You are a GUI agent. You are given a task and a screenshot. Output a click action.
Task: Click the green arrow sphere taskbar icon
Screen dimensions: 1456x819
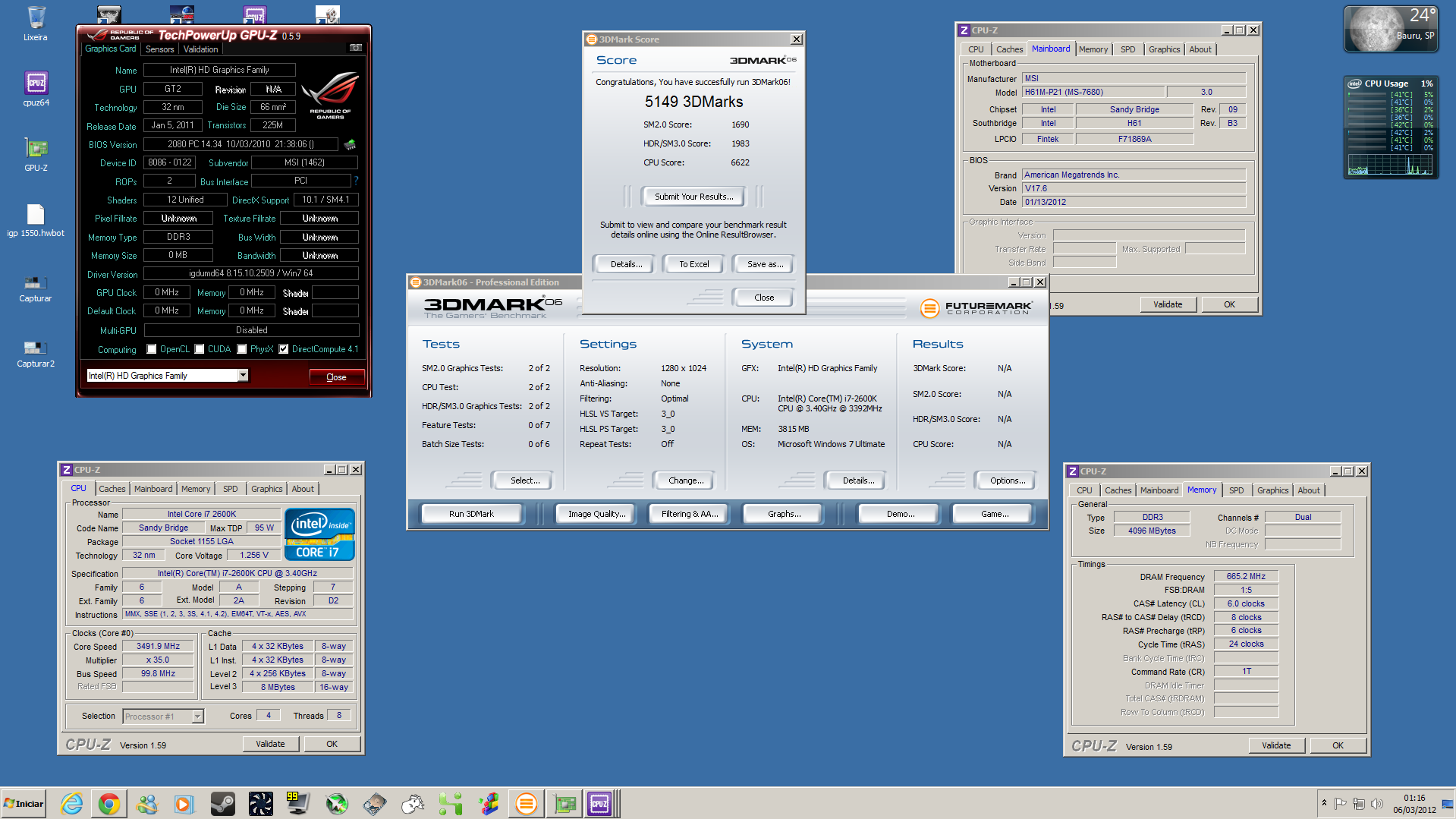click(x=336, y=804)
